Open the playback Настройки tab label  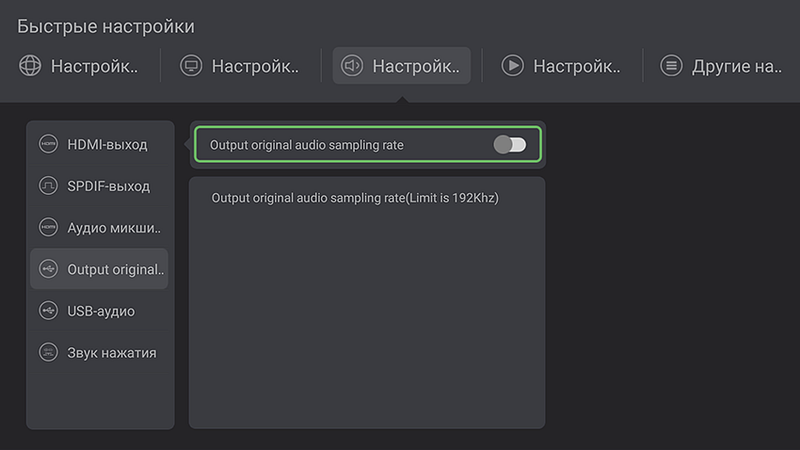point(576,67)
